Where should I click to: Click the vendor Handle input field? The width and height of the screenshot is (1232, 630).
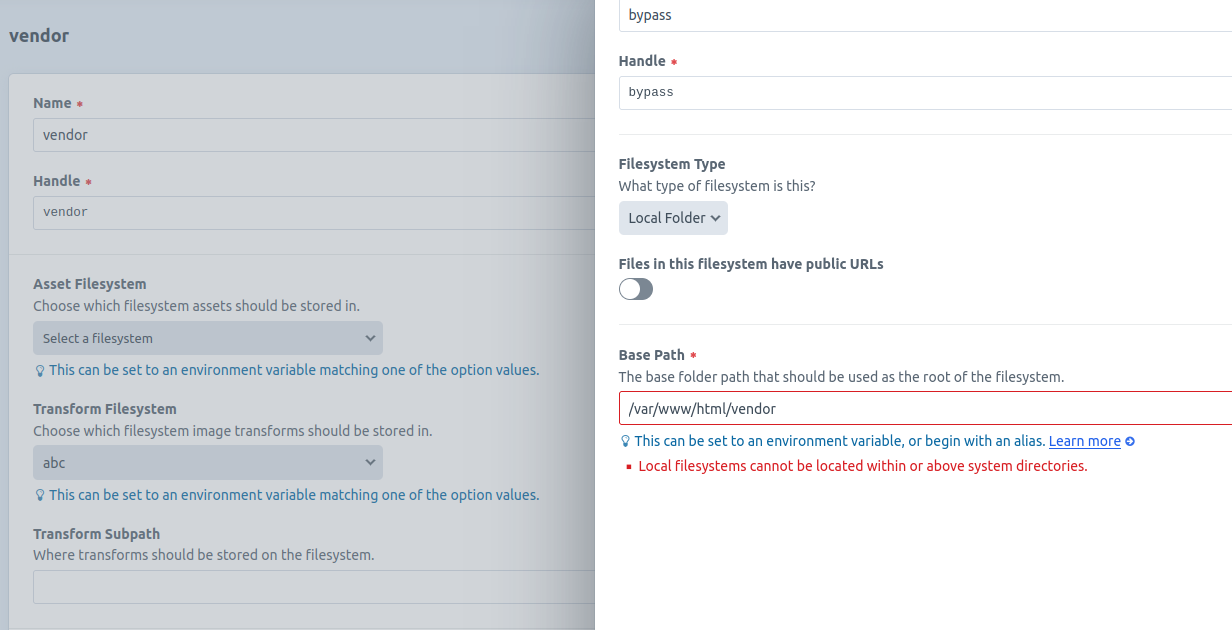pos(314,213)
